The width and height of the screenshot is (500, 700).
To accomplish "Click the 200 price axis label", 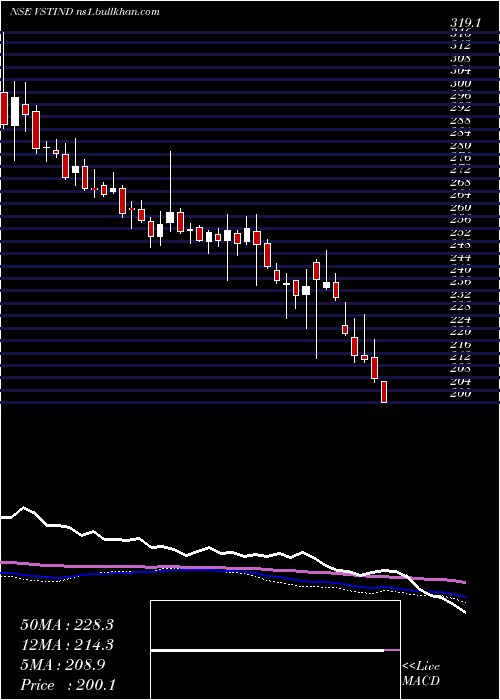I will pos(462,394).
